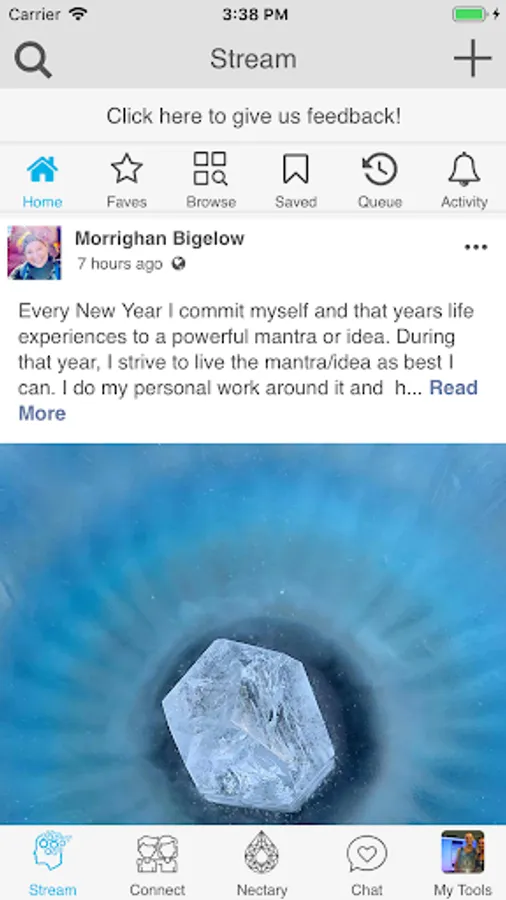
Task: Switch to the Stream tab
Action: [x=52, y=863]
